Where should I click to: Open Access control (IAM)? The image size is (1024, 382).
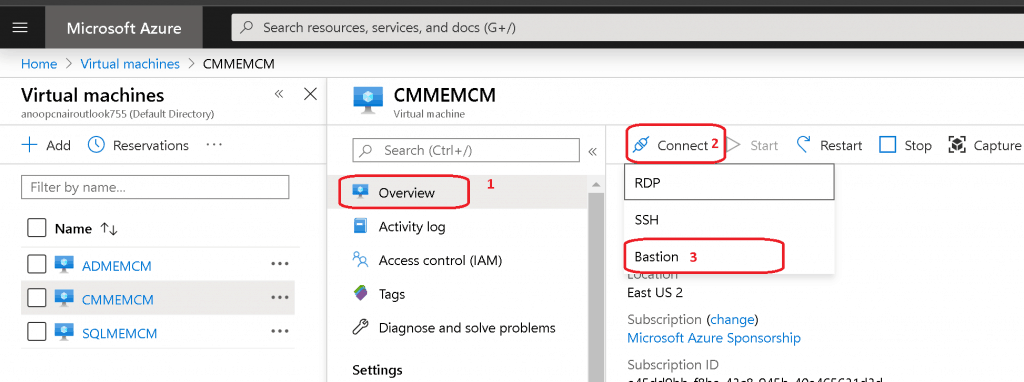[440, 261]
